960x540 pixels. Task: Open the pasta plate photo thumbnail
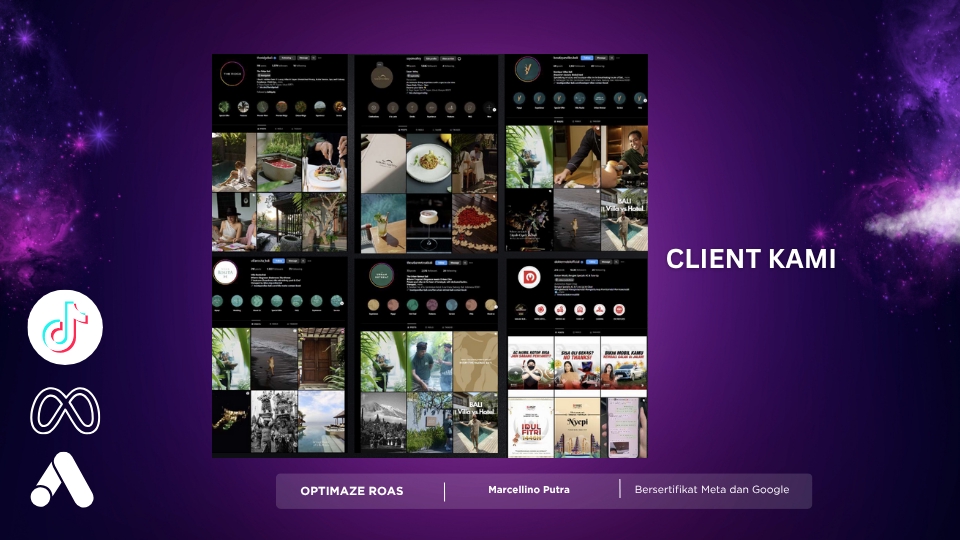click(427, 160)
